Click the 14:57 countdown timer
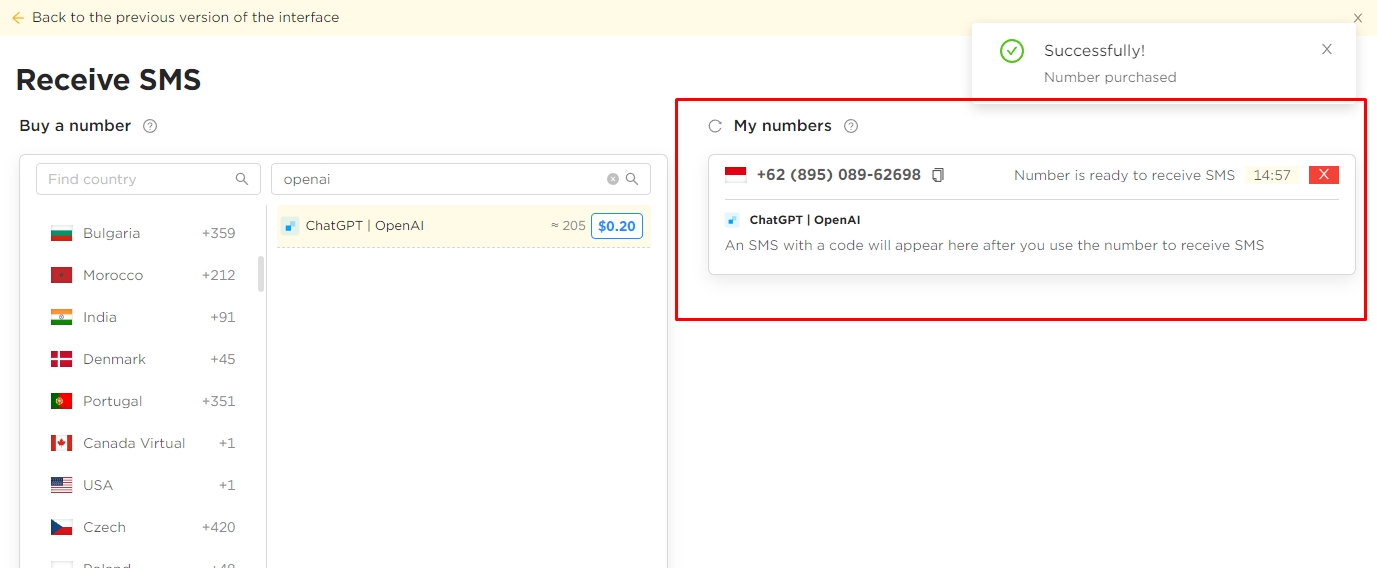This screenshot has width=1377, height=568. (x=1272, y=175)
